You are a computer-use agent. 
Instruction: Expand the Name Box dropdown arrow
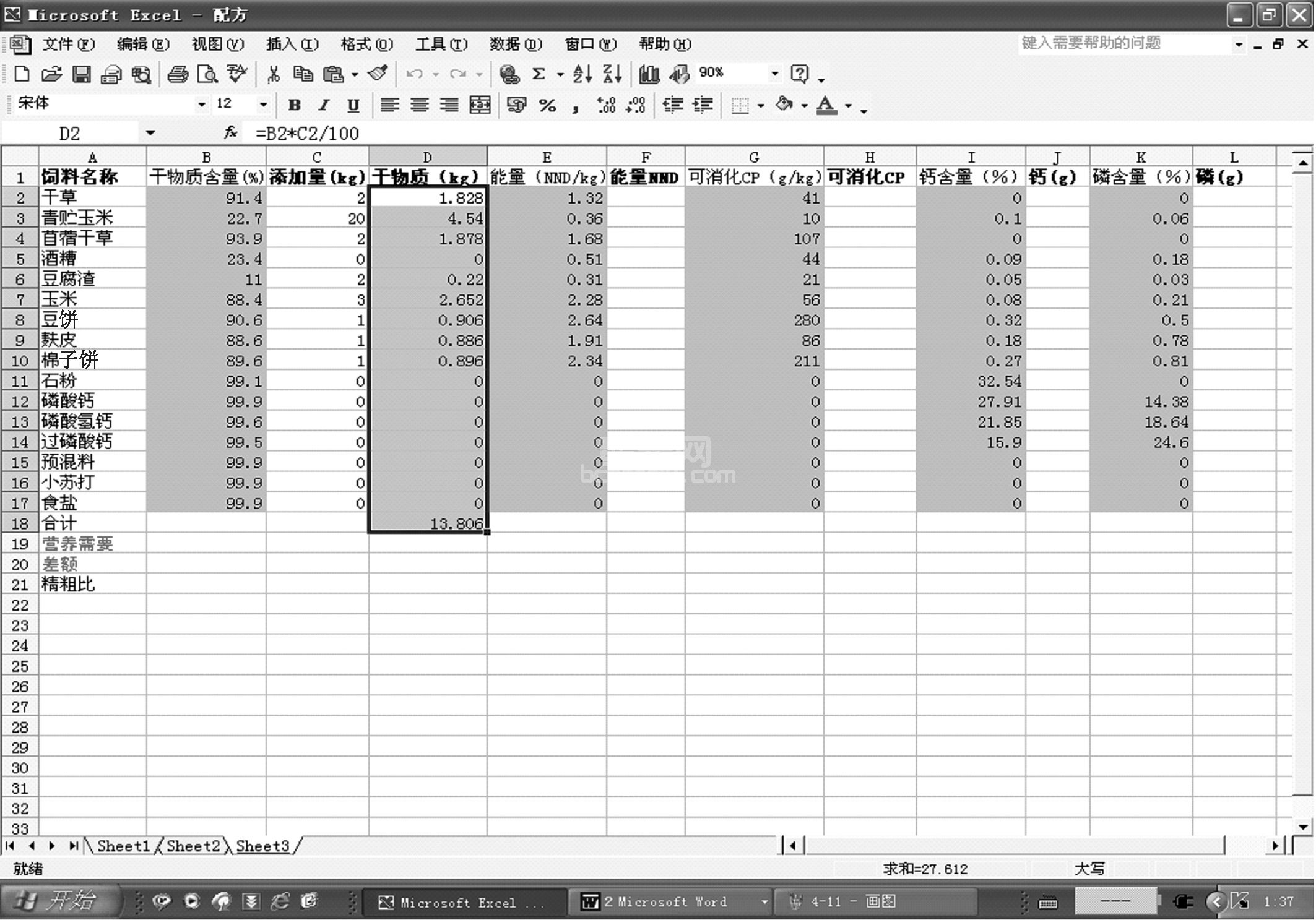(150, 133)
